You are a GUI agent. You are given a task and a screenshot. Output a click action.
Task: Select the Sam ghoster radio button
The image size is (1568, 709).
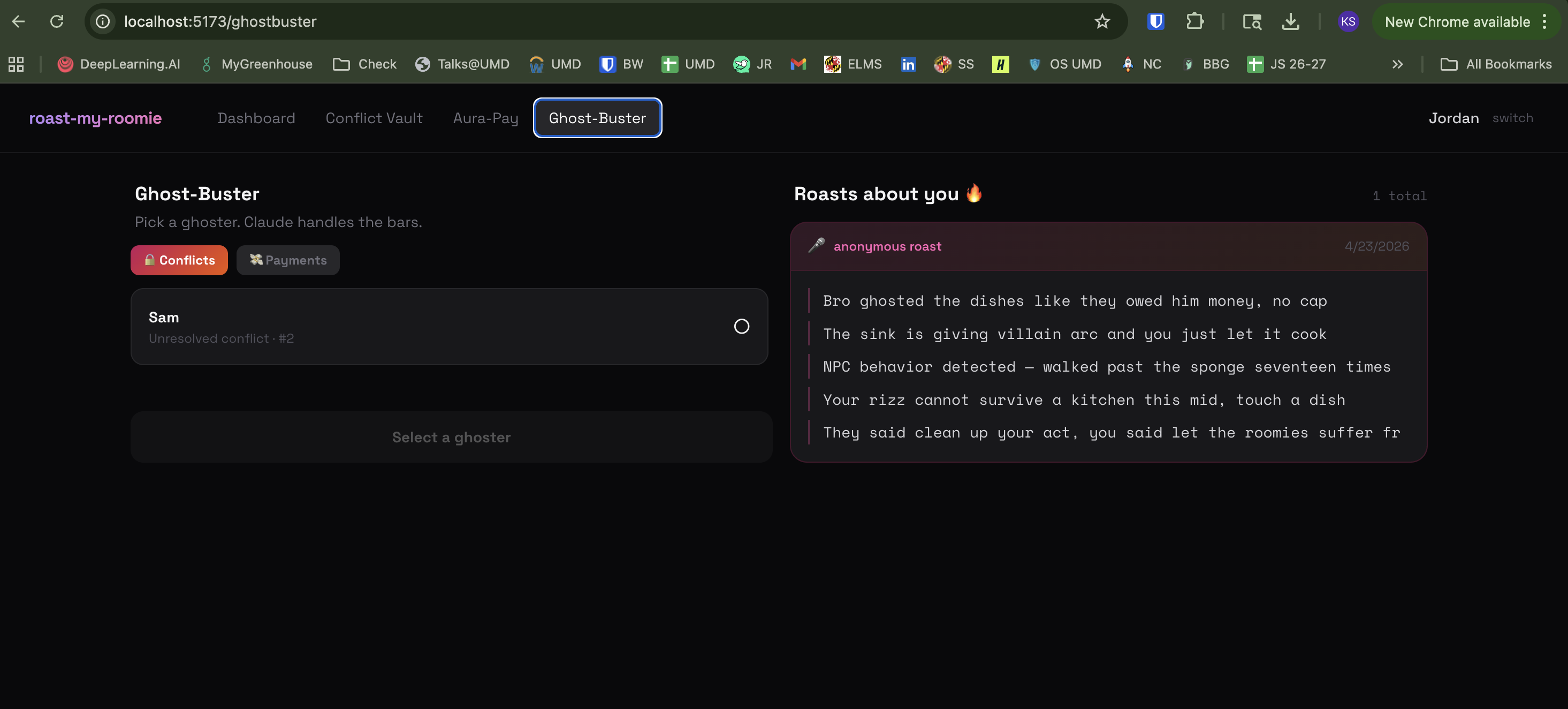[741, 327]
